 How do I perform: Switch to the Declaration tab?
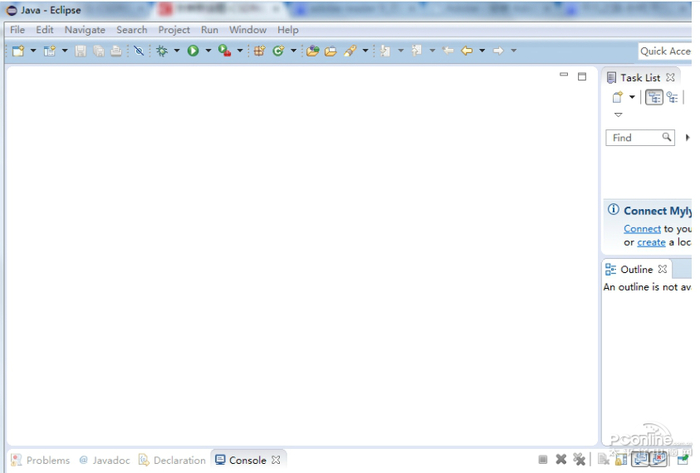(172, 460)
